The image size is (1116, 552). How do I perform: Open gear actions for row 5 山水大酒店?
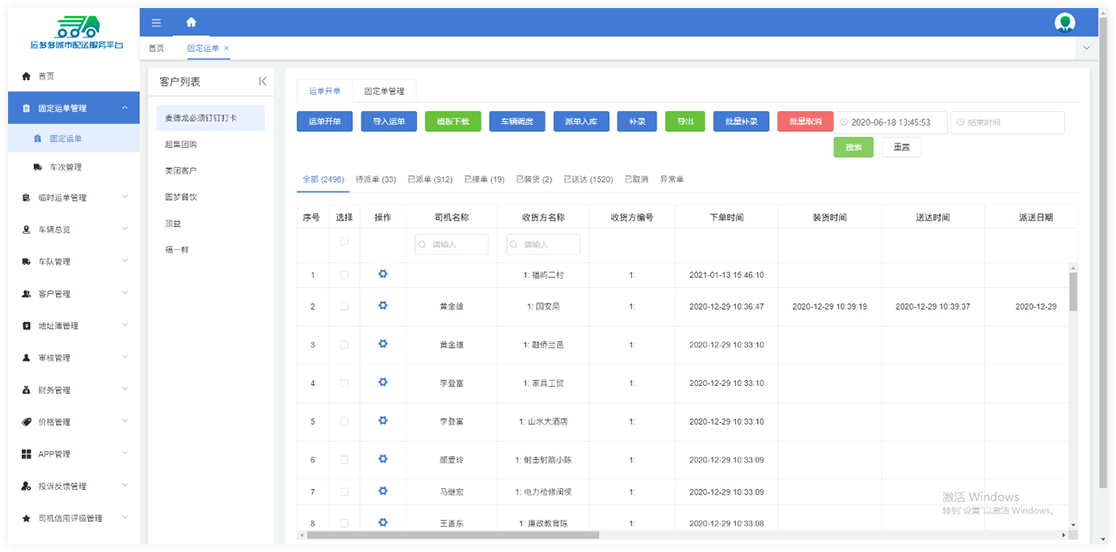pos(383,420)
